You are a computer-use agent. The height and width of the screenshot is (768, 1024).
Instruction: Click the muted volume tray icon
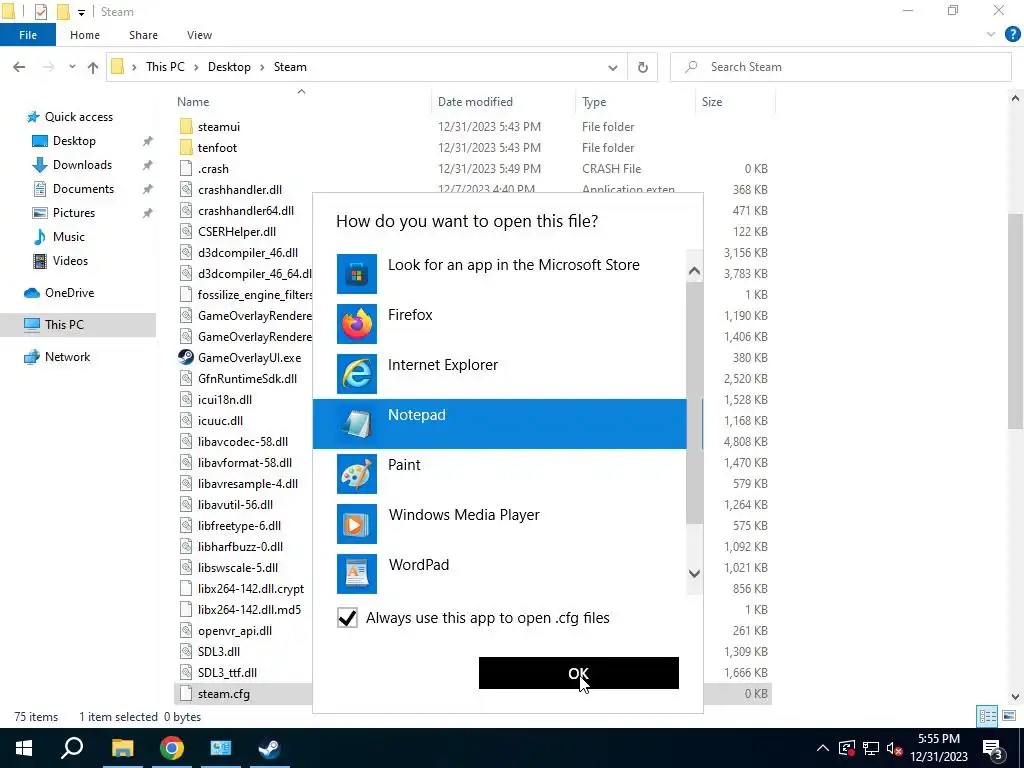pos(895,748)
